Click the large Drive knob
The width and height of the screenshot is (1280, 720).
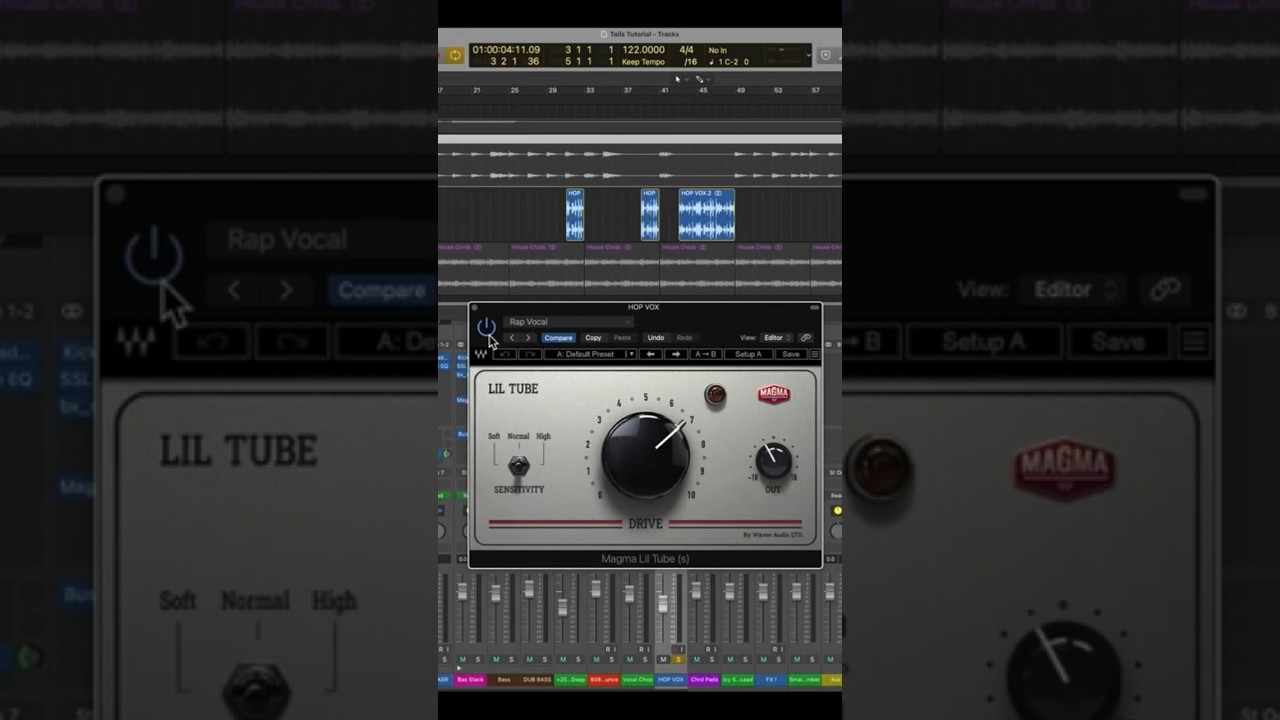click(645, 455)
